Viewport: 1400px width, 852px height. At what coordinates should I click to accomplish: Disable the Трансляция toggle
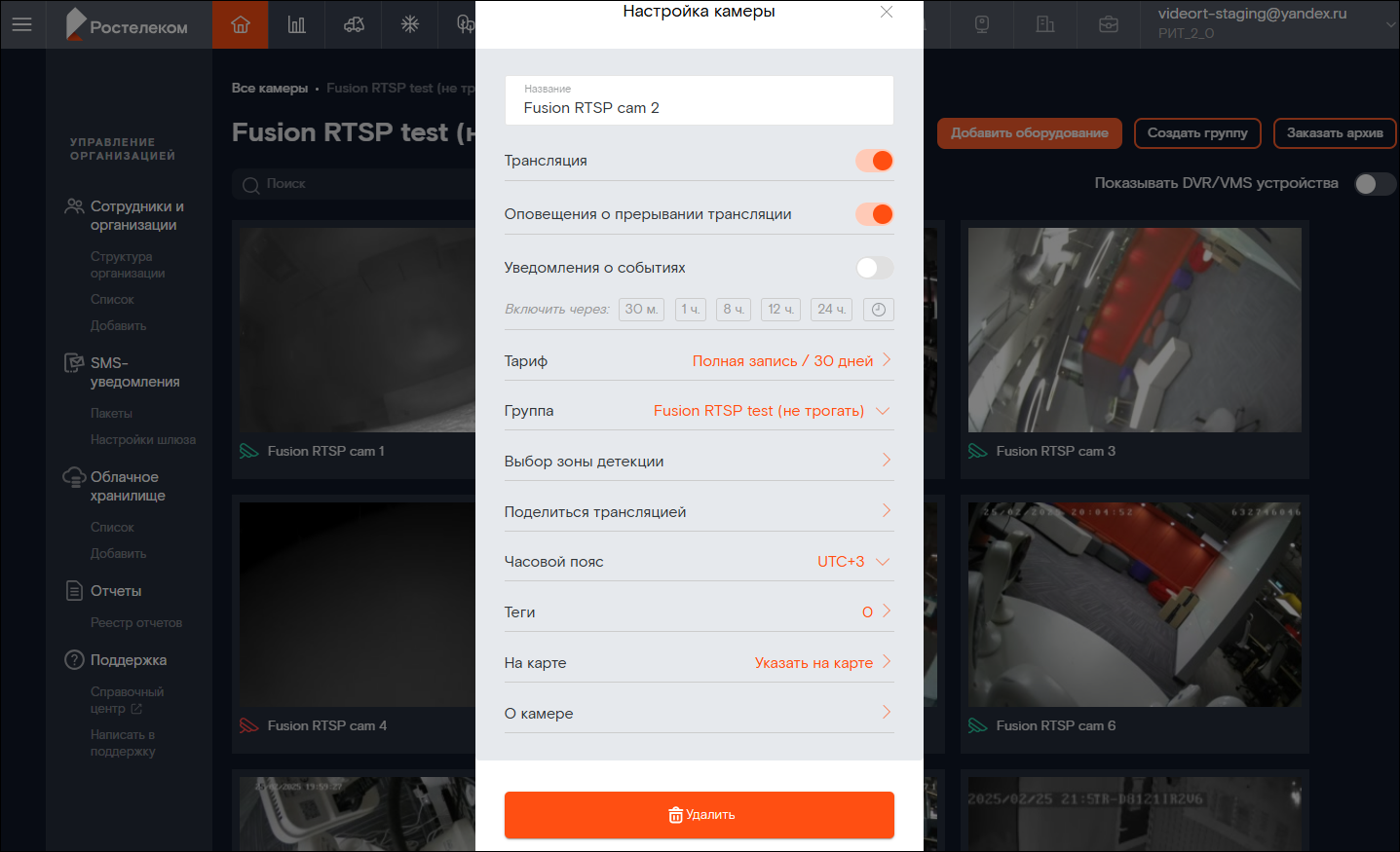[875, 161]
